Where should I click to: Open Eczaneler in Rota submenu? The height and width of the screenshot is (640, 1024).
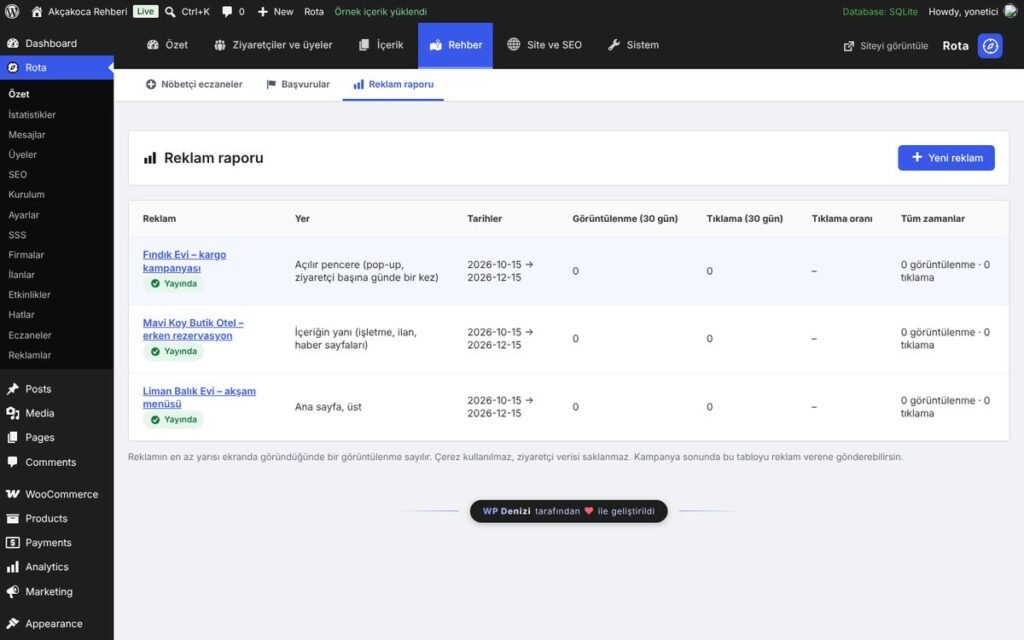(29, 335)
